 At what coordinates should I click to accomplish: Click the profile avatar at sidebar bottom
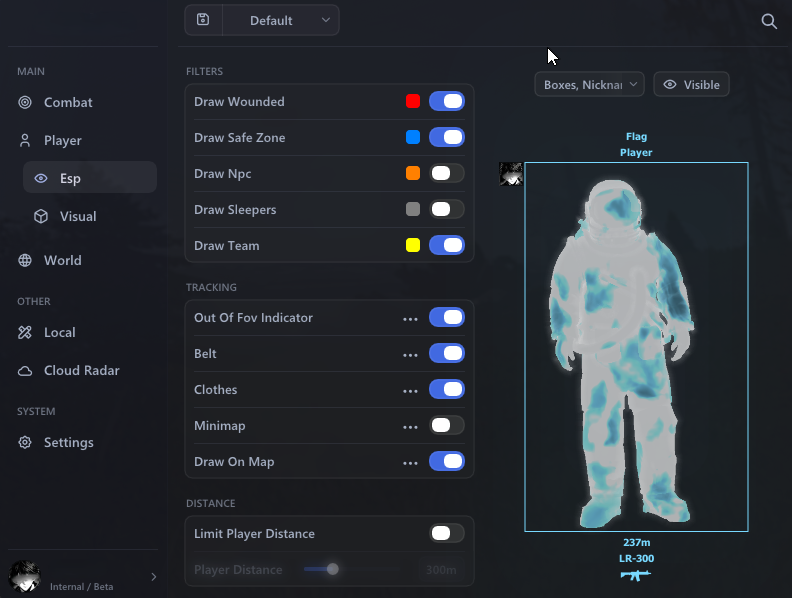(x=24, y=576)
